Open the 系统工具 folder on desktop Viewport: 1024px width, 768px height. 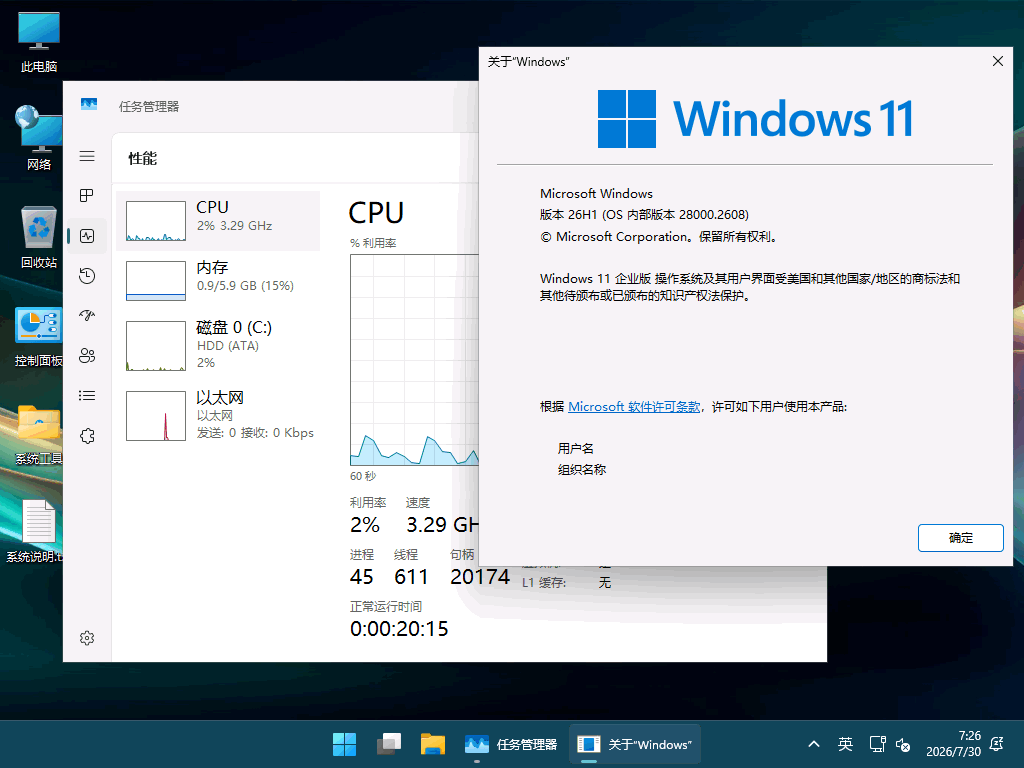[x=39, y=434]
